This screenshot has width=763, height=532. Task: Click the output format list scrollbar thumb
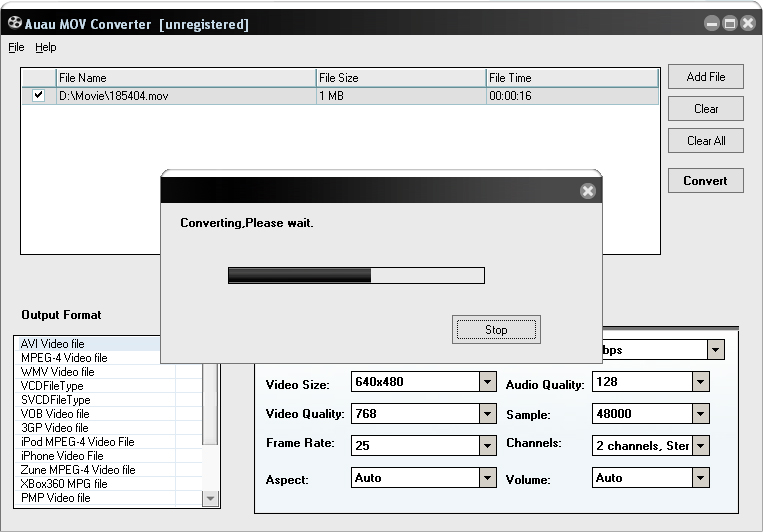210,404
